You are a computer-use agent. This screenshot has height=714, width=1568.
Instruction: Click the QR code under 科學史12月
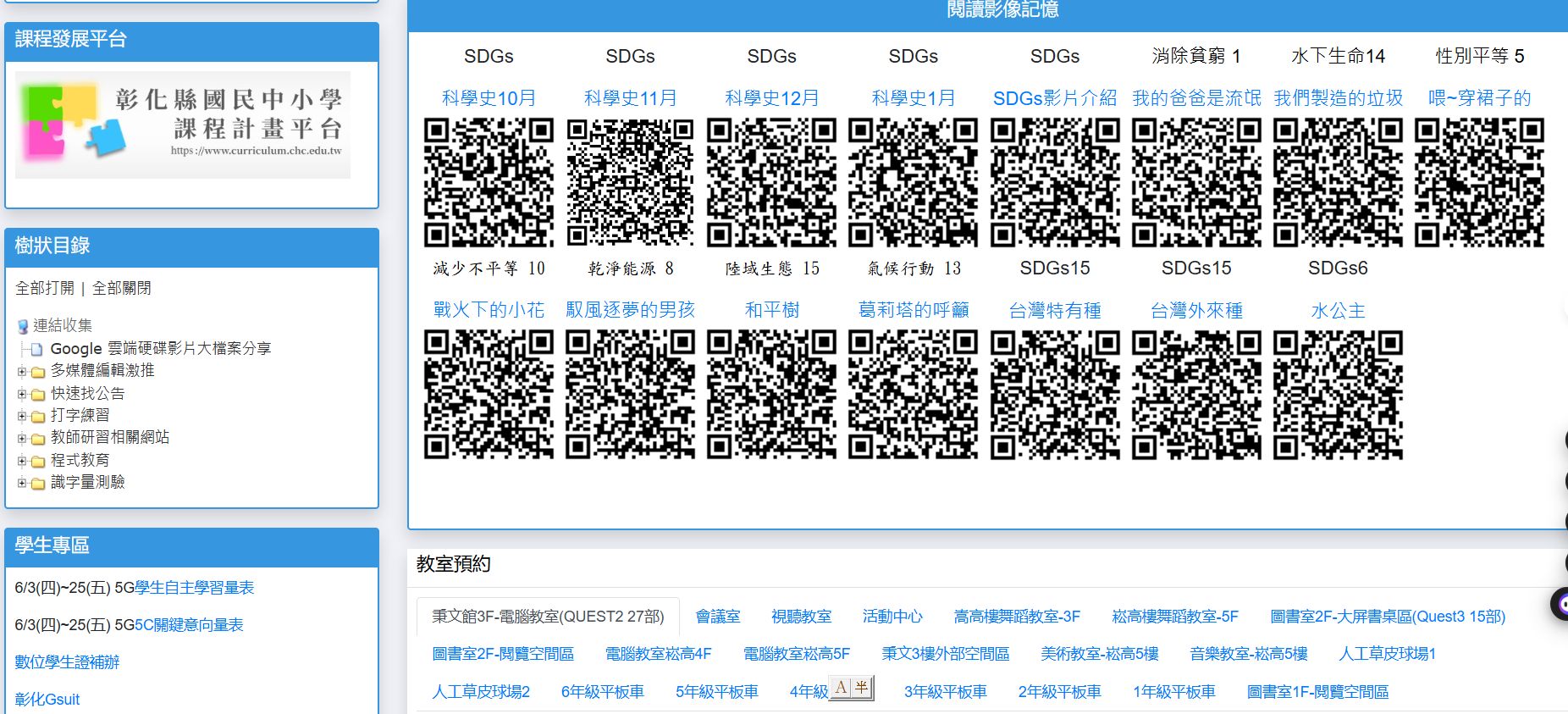(771, 182)
